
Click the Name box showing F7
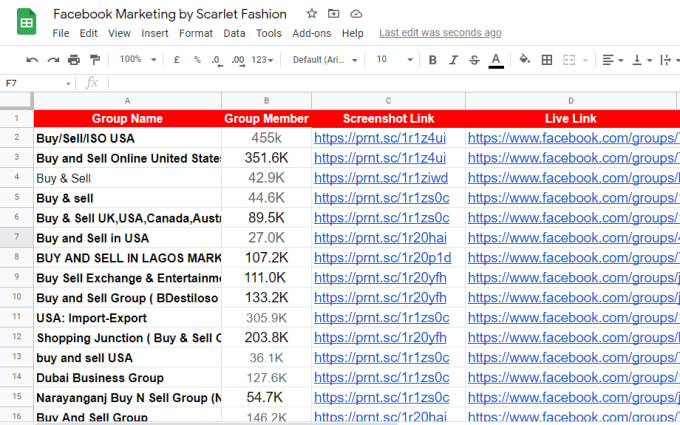[37, 83]
